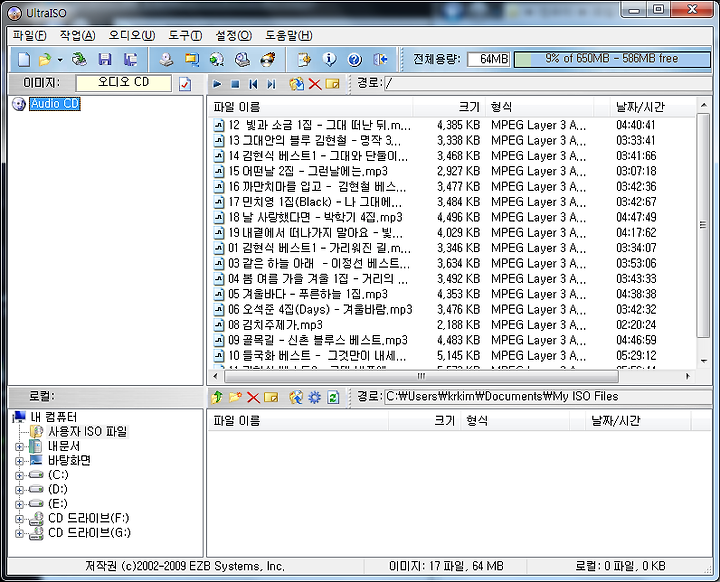Expand the 내문서 tree node
This screenshot has height=582, width=720.
tap(19, 446)
